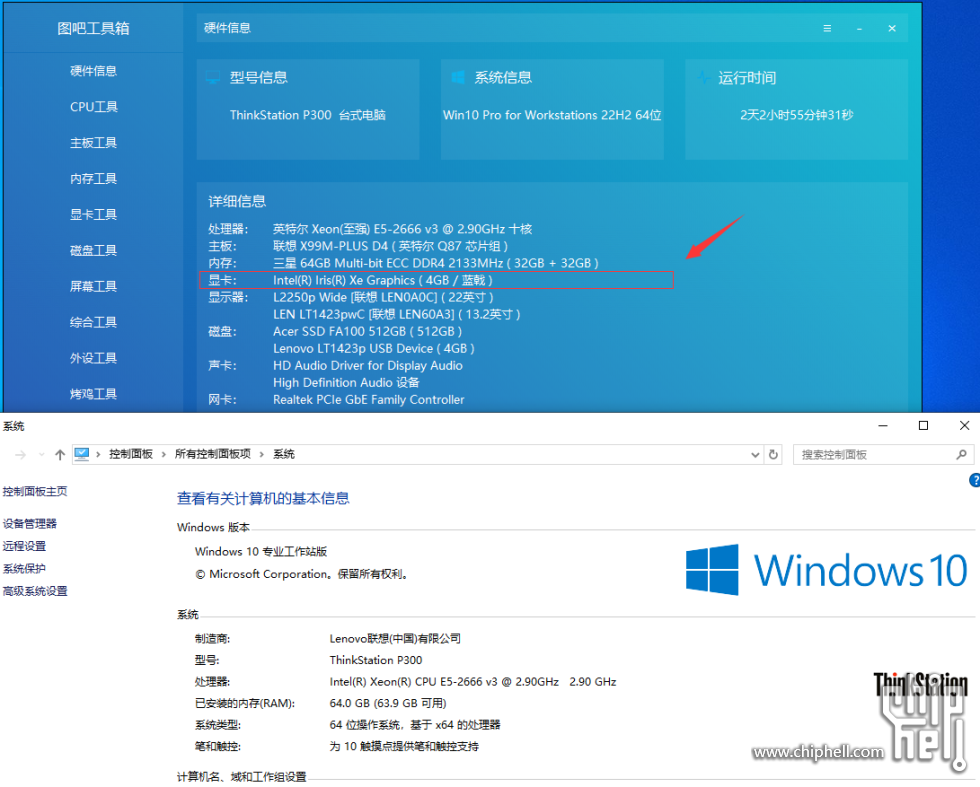The width and height of the screenshot is (980, 787).
Task: Minimize the 系统 window
Action: [x=882, y=426]
